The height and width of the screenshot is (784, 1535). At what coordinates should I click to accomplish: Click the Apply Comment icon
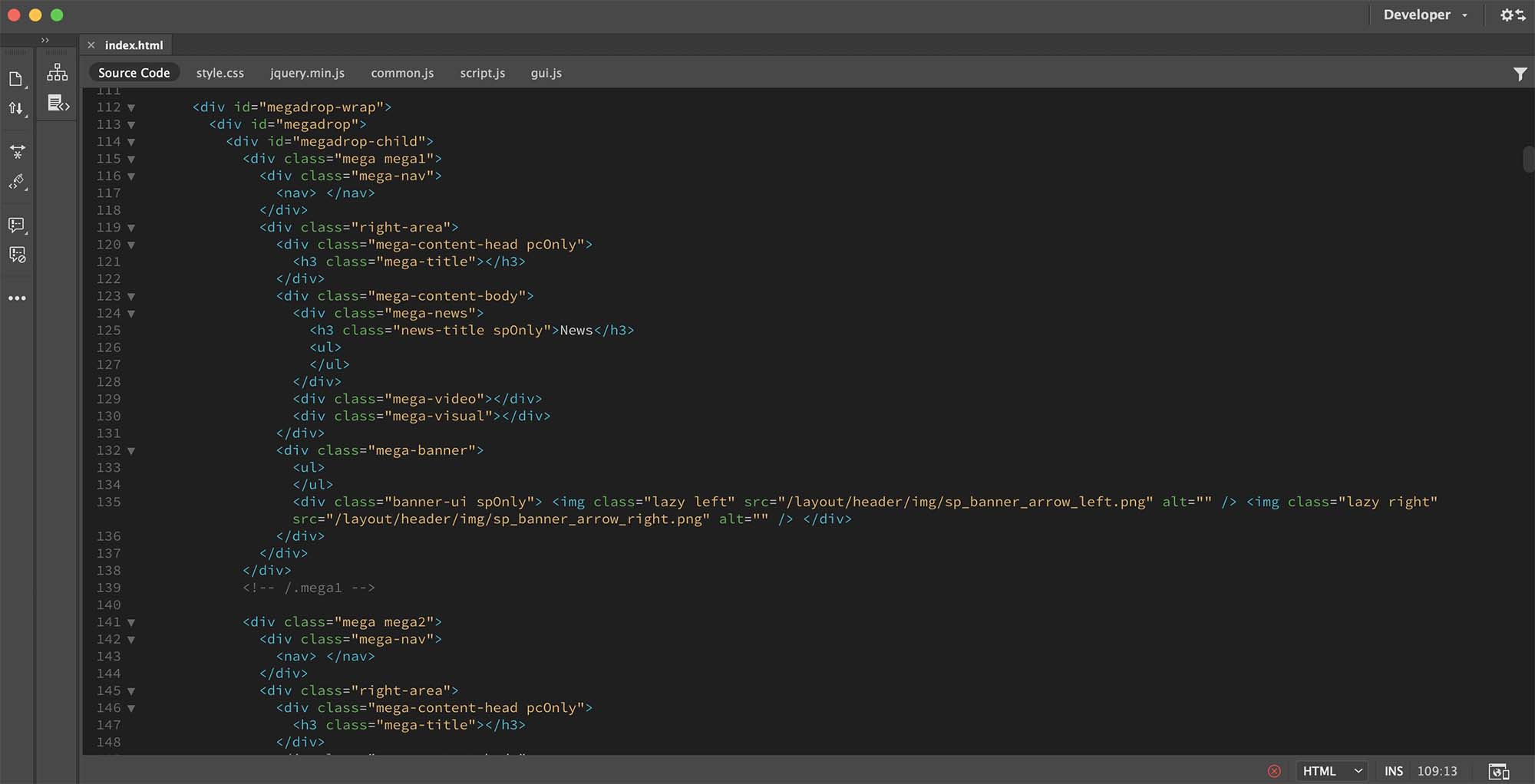coord(17,225)
